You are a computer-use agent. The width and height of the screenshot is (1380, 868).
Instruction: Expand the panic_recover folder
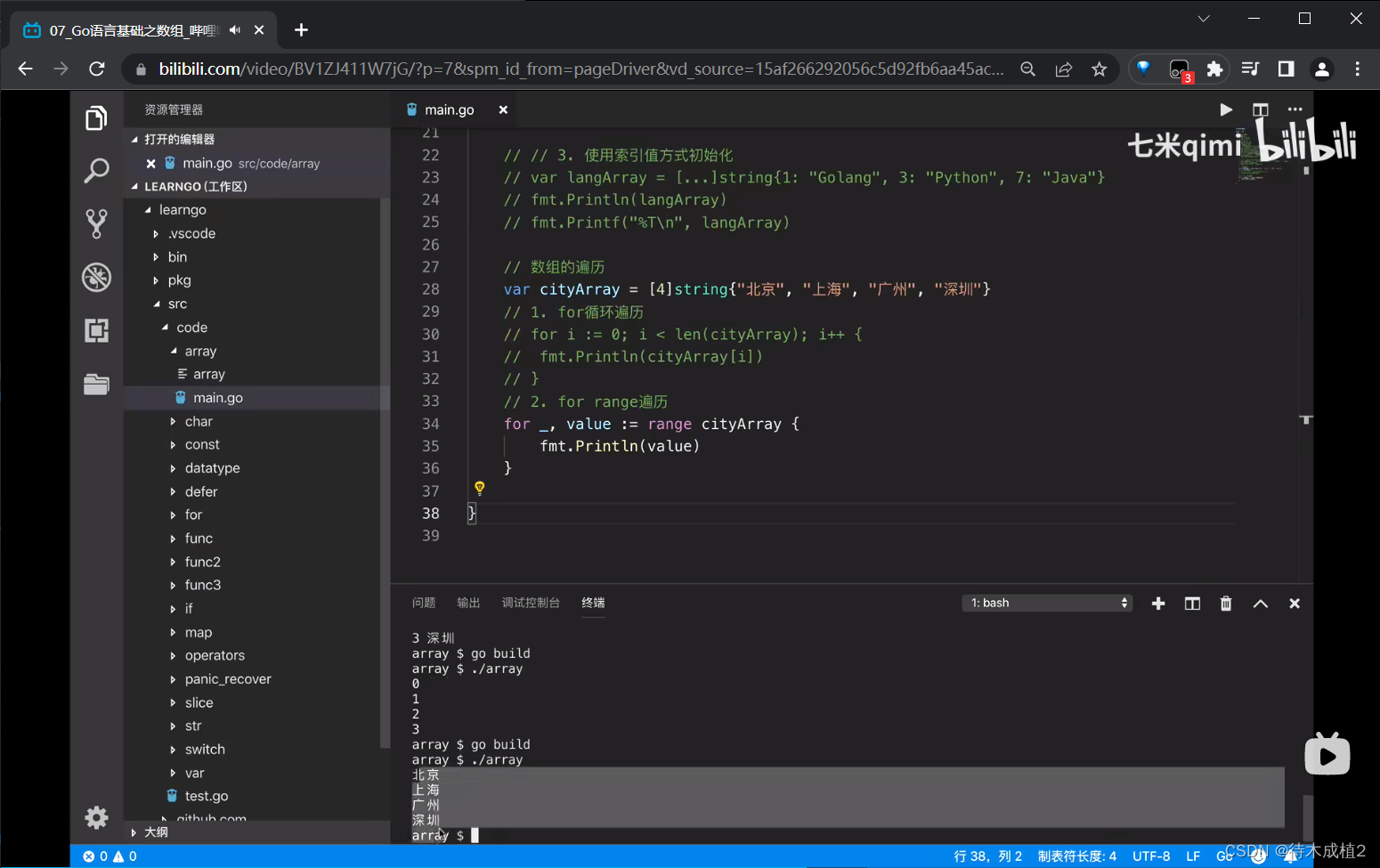pos(173,678)
